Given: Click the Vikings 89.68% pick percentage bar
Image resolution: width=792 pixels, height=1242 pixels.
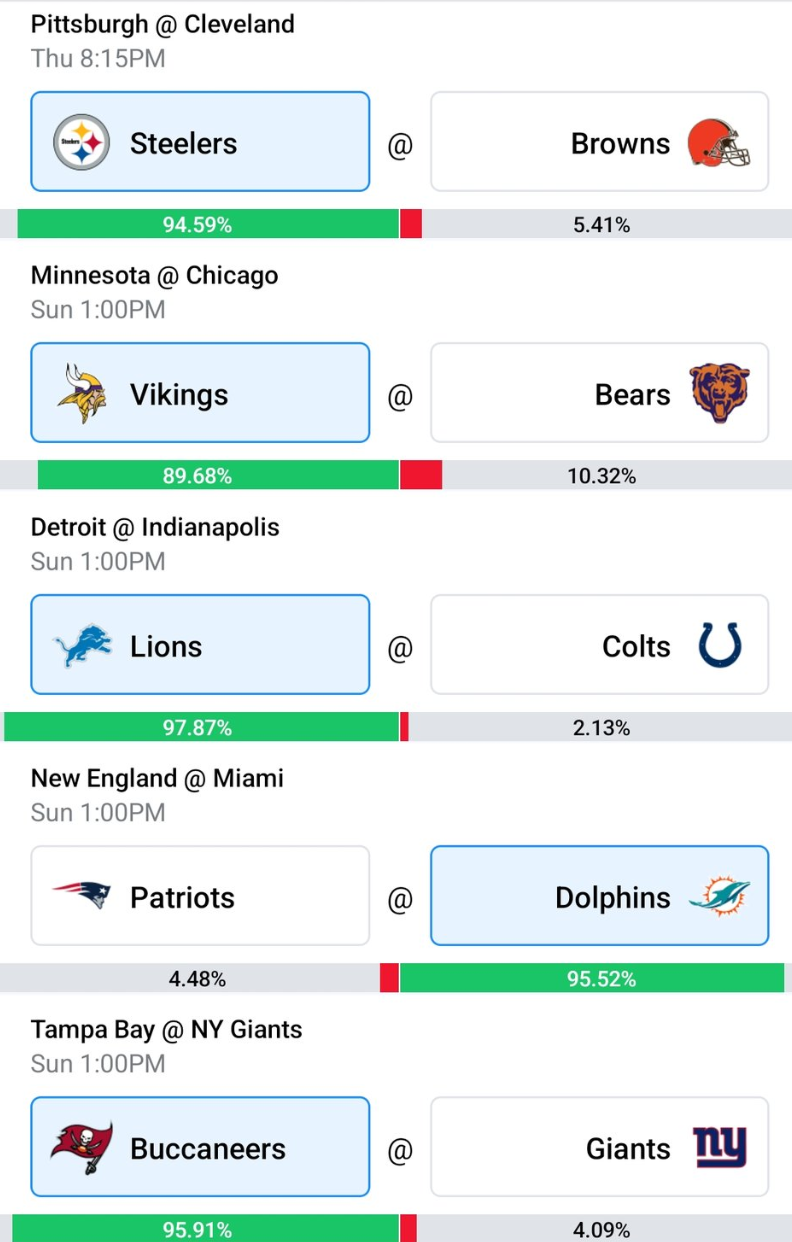Looking at the screenshot, I should point(218,476).
